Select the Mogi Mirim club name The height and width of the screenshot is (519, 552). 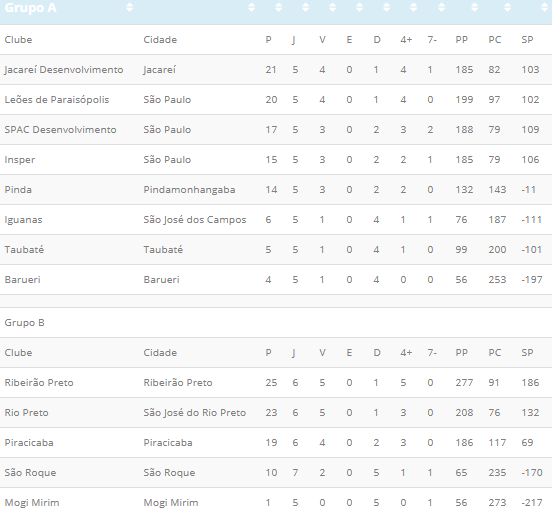pyautogui.click(x=32, y=503)
